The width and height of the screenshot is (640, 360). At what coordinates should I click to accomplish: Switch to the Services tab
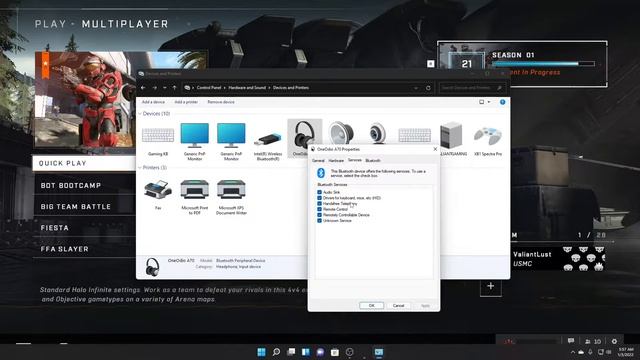tap(355, 160)
